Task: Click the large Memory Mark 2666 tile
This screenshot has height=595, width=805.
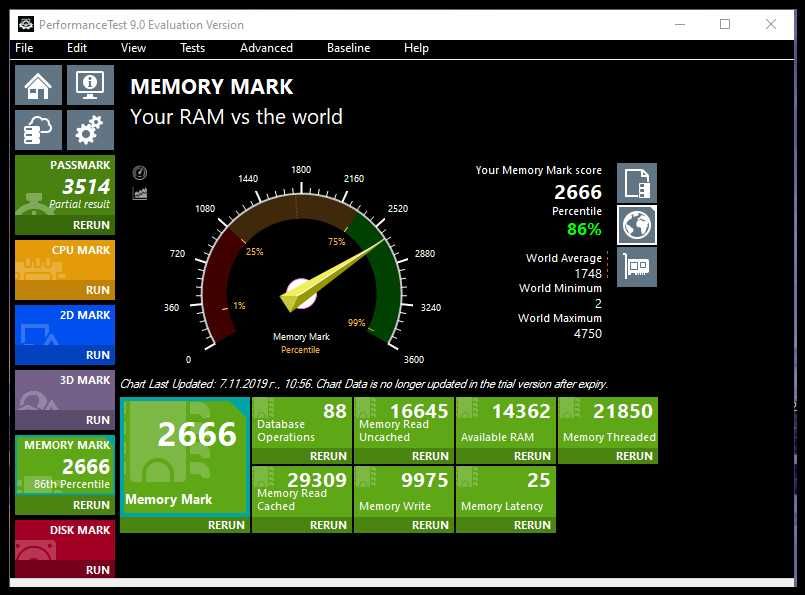Action: (x=185, y=457)
